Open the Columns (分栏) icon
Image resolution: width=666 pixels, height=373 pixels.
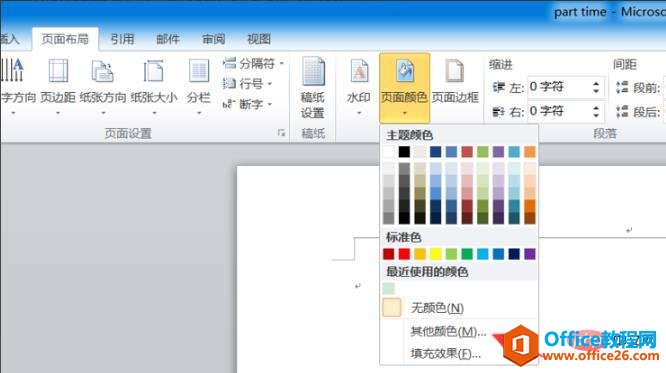(199, 71)
